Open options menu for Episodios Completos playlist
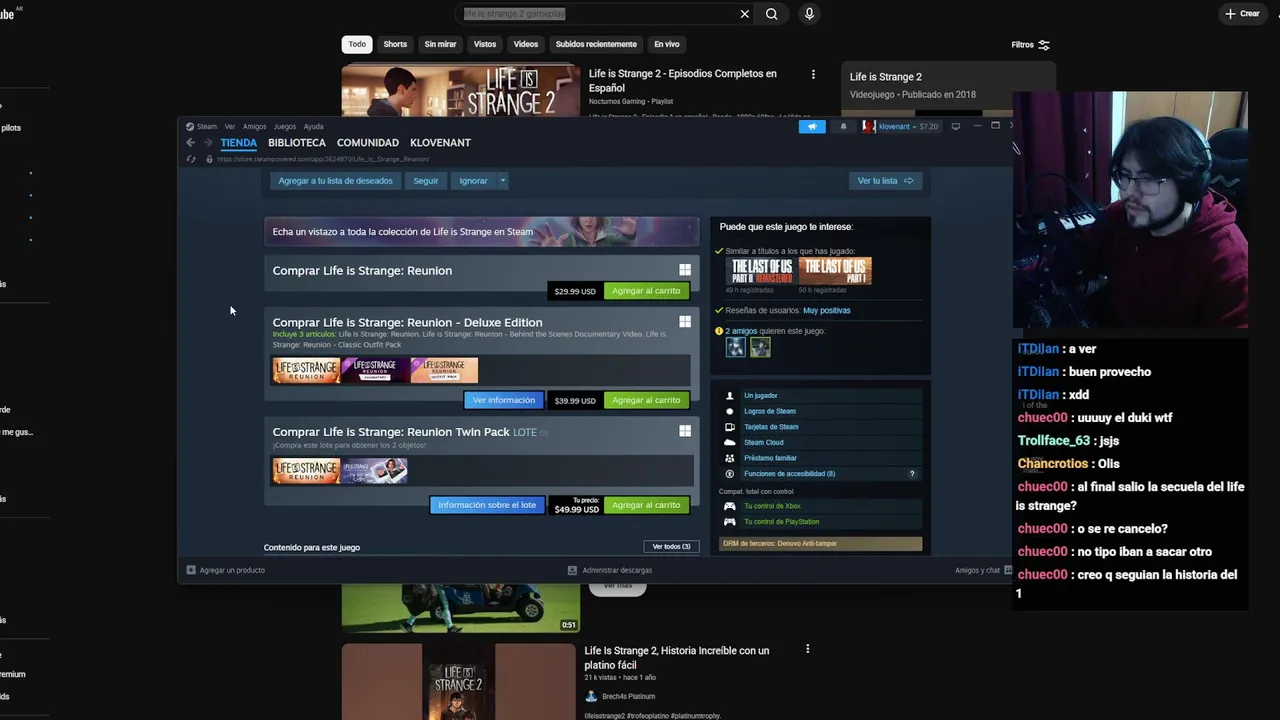Screen dimensions: 1280x720 [x=813, y=74]
